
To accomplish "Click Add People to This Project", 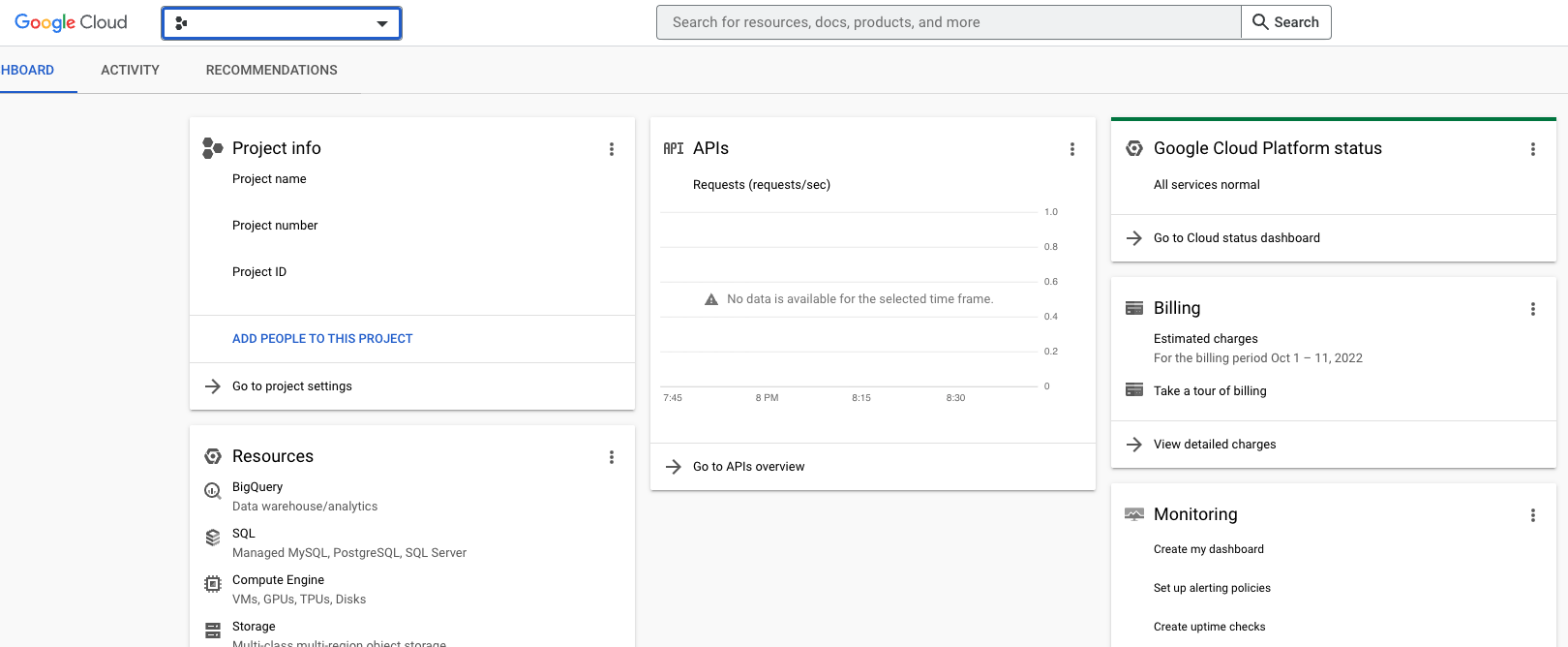I will [x=322, y=339].
